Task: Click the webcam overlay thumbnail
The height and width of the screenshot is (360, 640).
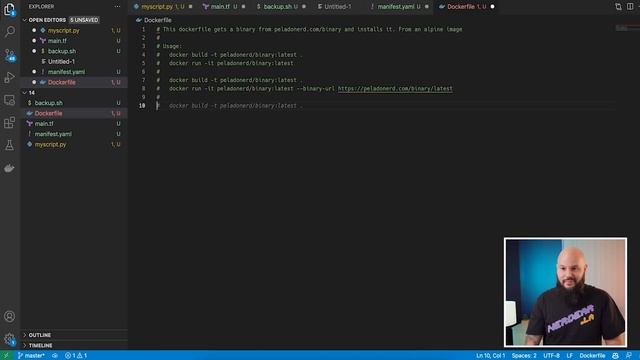Action: click(565, 292)
